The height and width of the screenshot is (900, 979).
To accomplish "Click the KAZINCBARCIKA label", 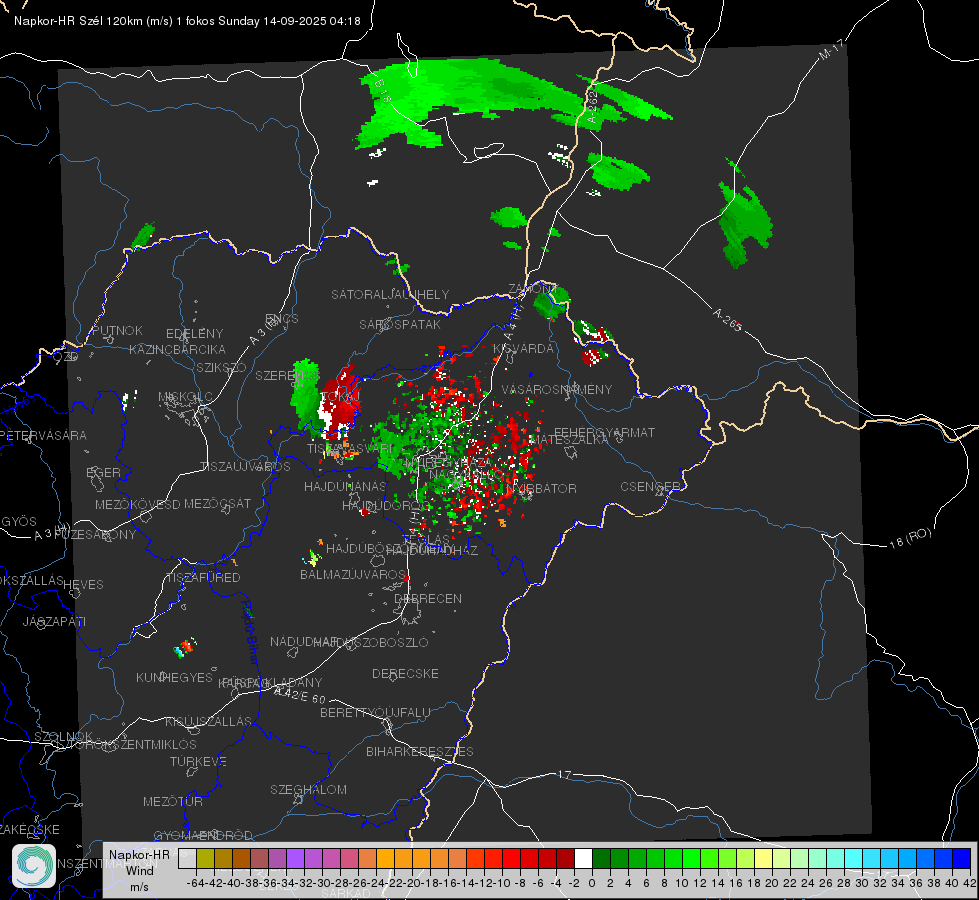I will [x=177, y=349].
